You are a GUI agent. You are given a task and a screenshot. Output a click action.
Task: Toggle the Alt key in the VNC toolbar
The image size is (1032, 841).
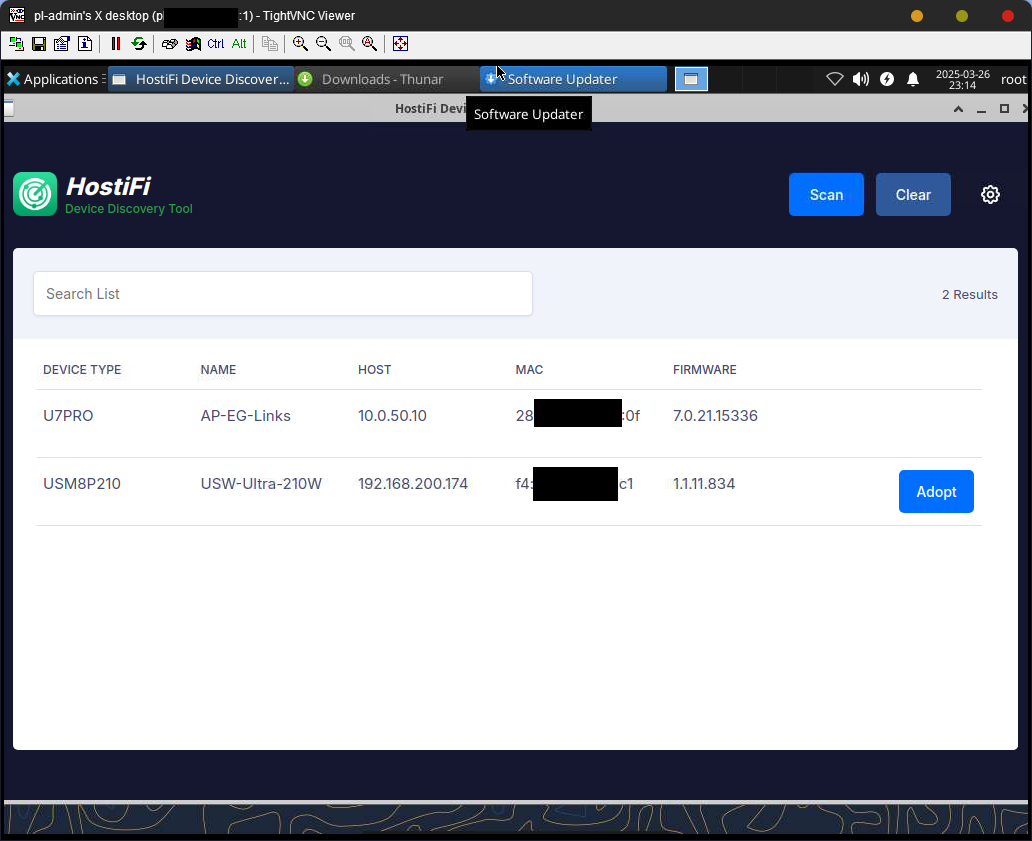click(239, 44)
